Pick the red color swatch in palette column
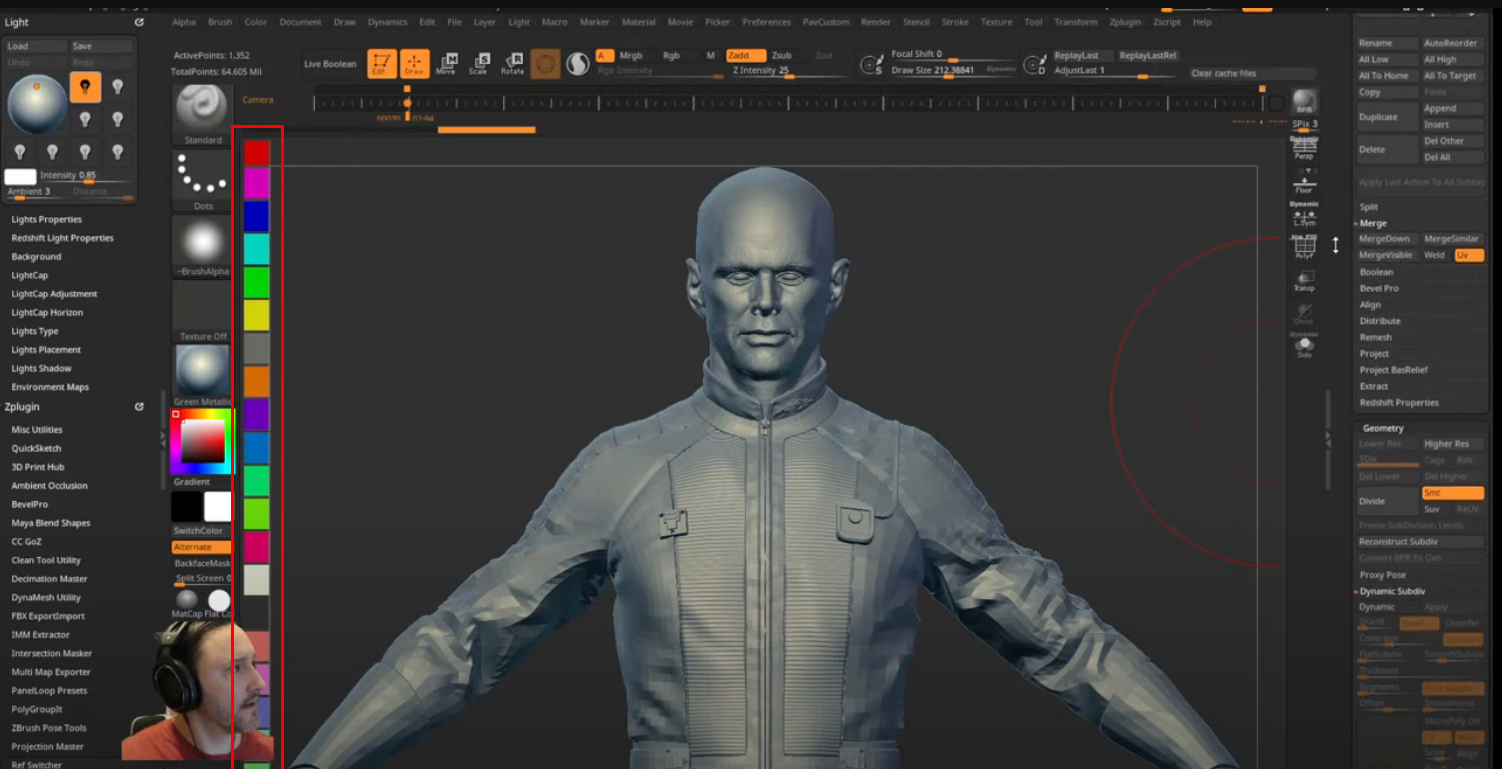The height and width of the screenshot is (769, 1502). [257, 152]
